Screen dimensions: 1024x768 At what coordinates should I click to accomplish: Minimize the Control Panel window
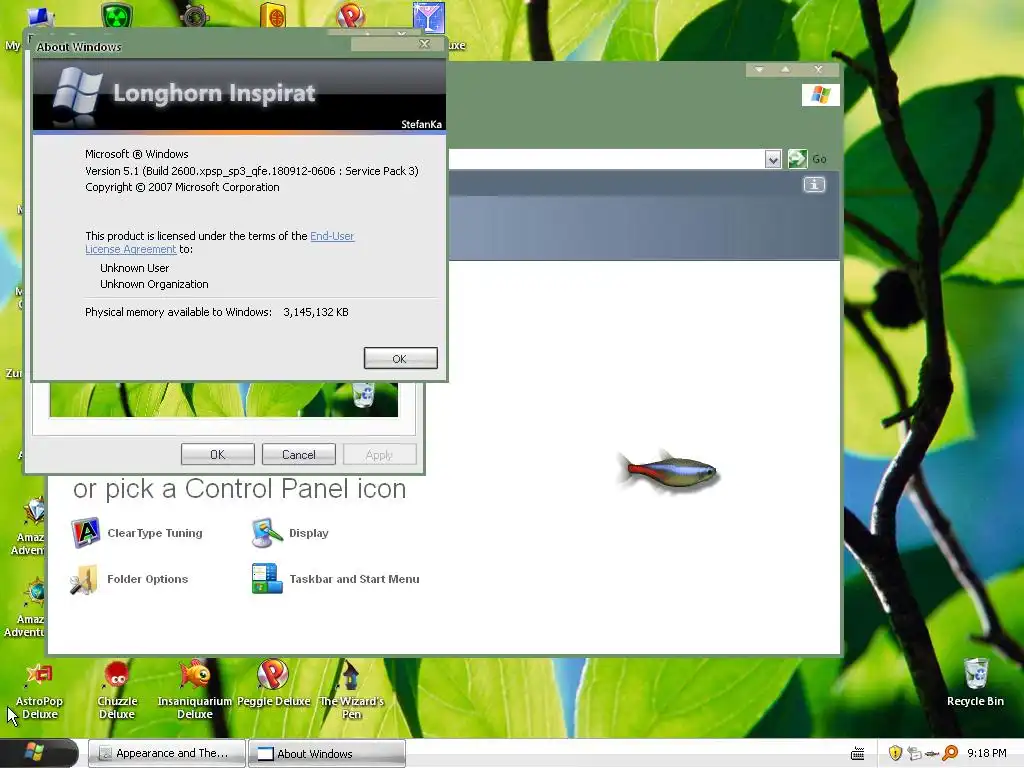759,69
